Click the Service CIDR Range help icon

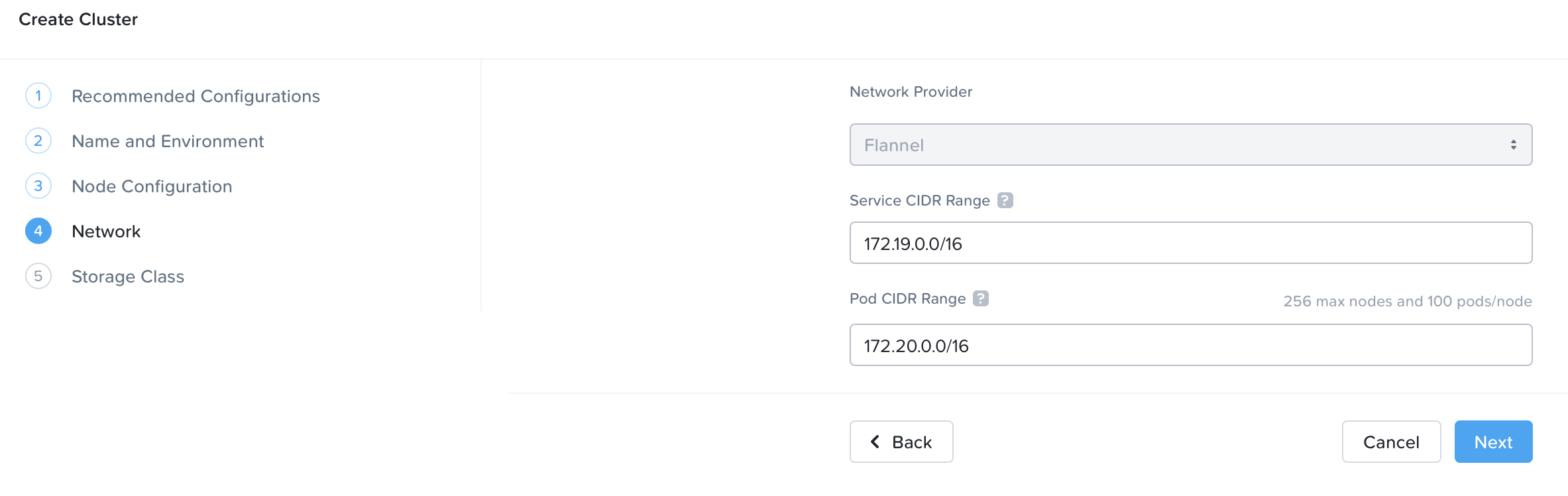1005,200
